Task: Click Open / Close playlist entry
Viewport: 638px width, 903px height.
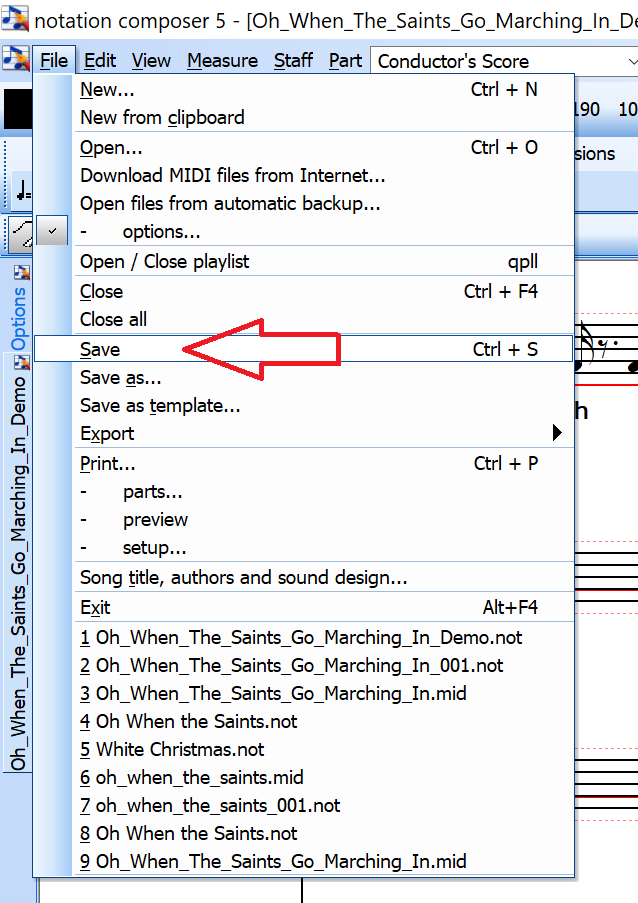Action: [164, 262]
